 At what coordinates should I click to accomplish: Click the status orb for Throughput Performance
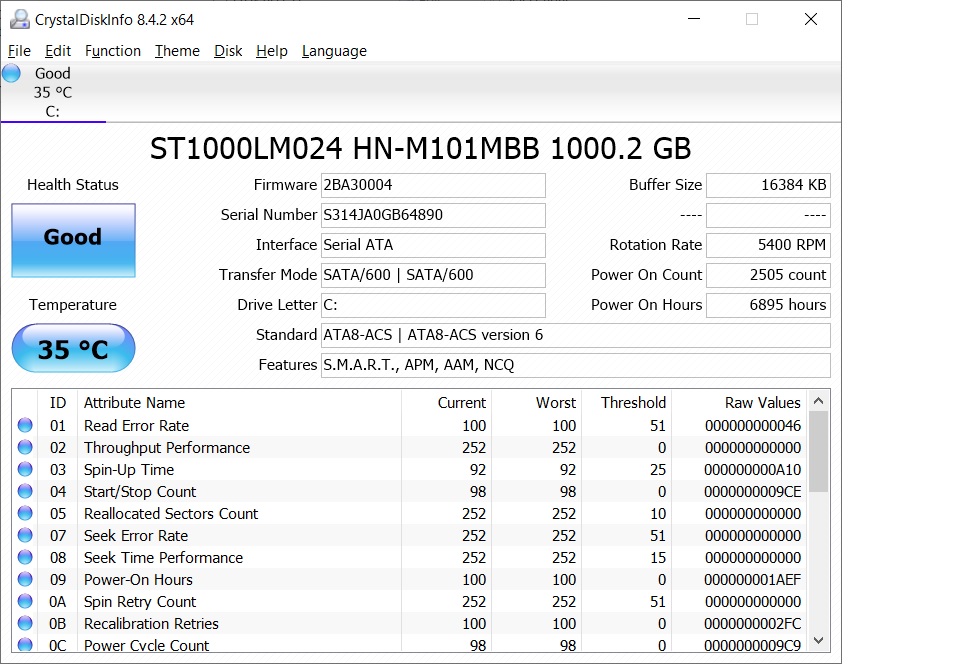25,447
